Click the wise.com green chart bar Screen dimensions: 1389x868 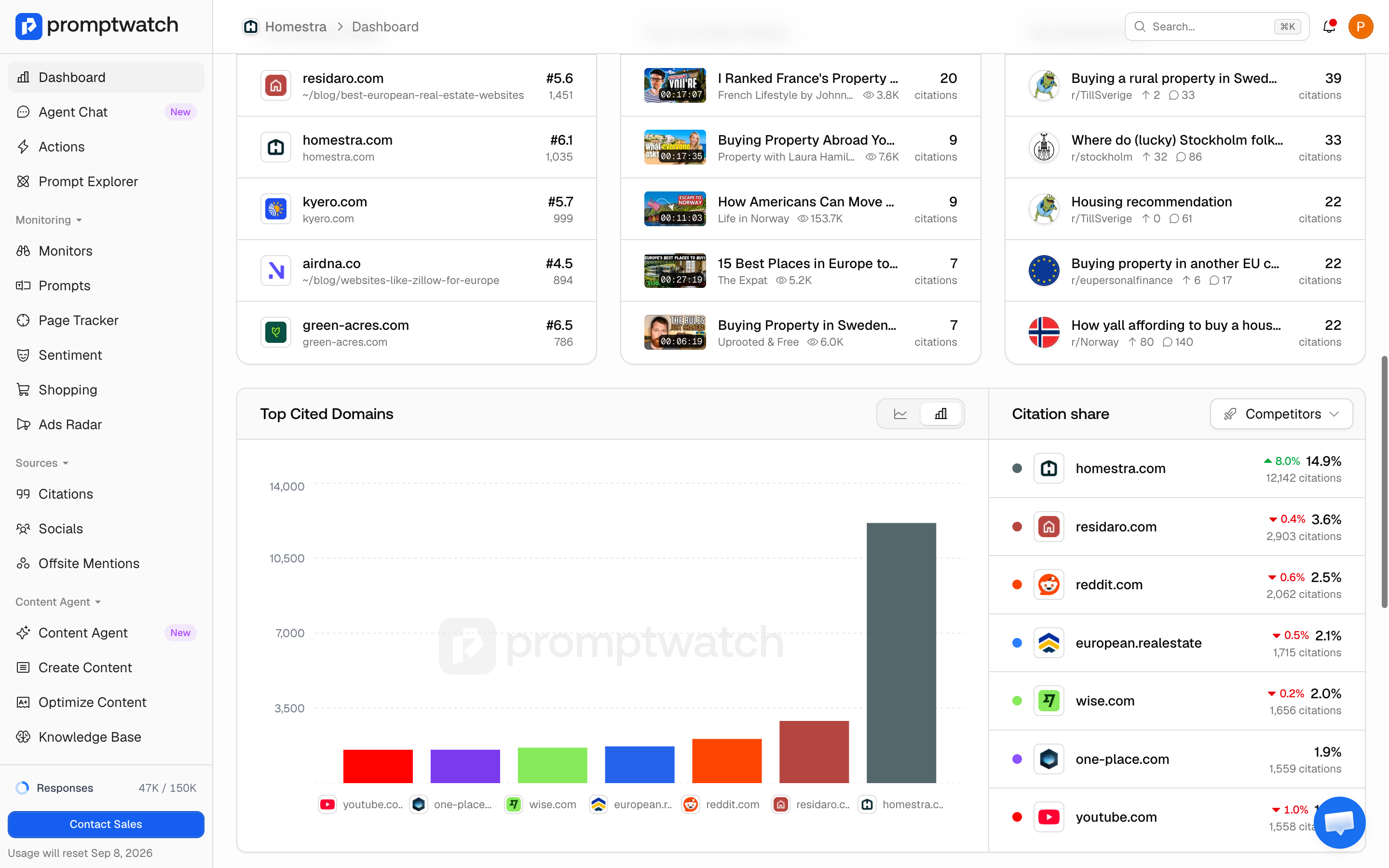click(x=552, y=765)
